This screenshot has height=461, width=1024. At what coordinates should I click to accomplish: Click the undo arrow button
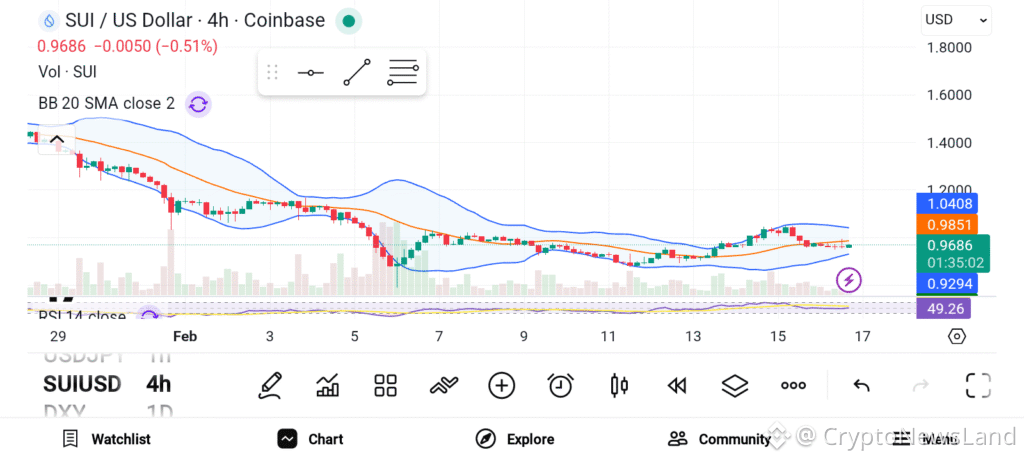861,385
